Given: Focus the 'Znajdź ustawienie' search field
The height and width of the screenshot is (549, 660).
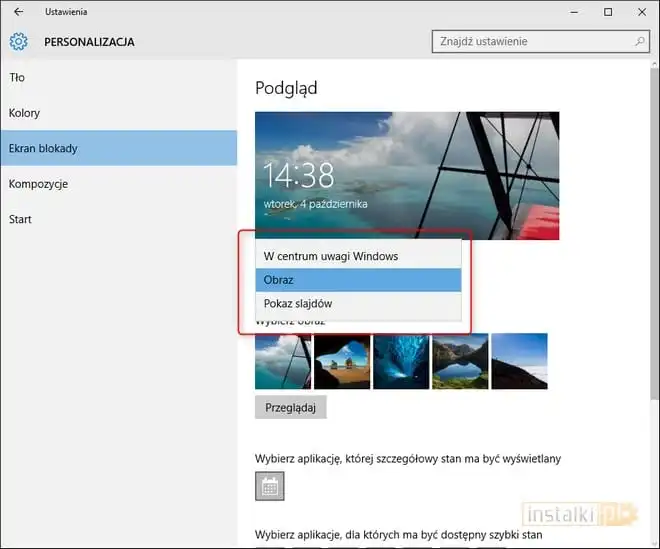Looking at the screenshot, I should click(530, 42).
